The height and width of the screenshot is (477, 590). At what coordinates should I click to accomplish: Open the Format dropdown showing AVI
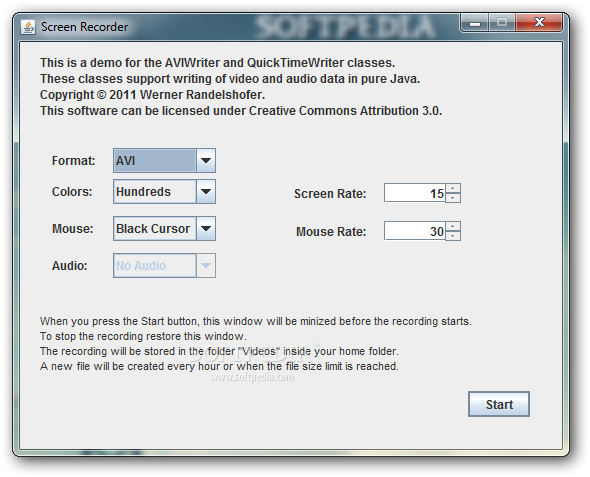coord(164,161)
